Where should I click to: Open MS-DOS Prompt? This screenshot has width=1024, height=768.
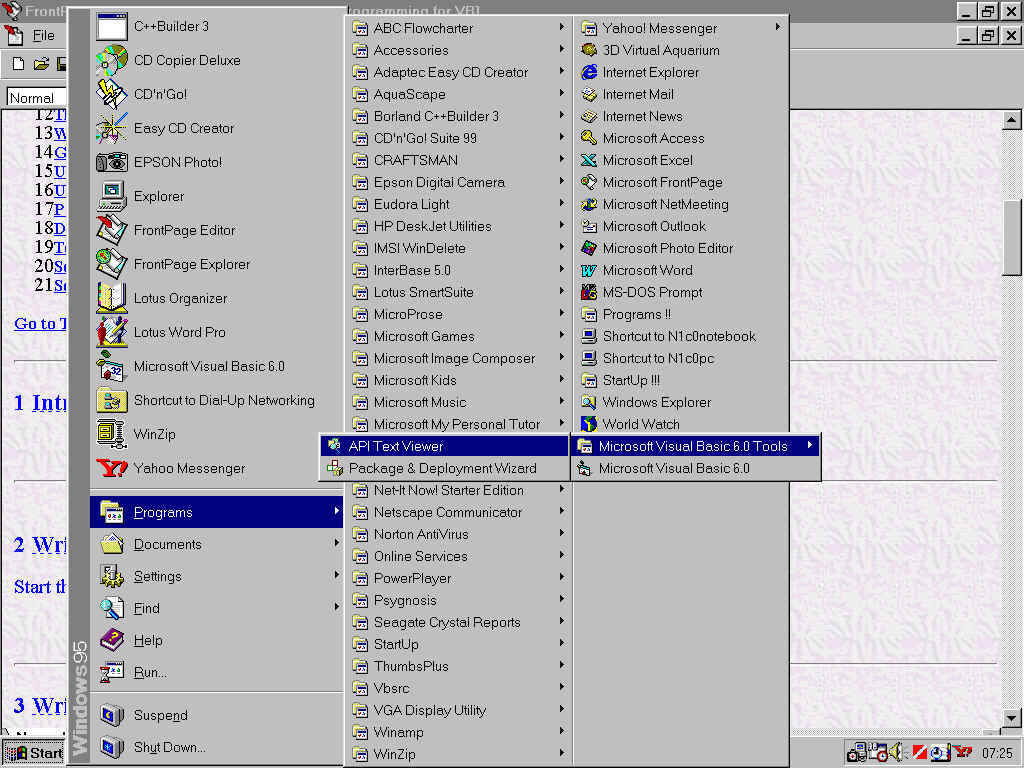(x=681, y=292)
